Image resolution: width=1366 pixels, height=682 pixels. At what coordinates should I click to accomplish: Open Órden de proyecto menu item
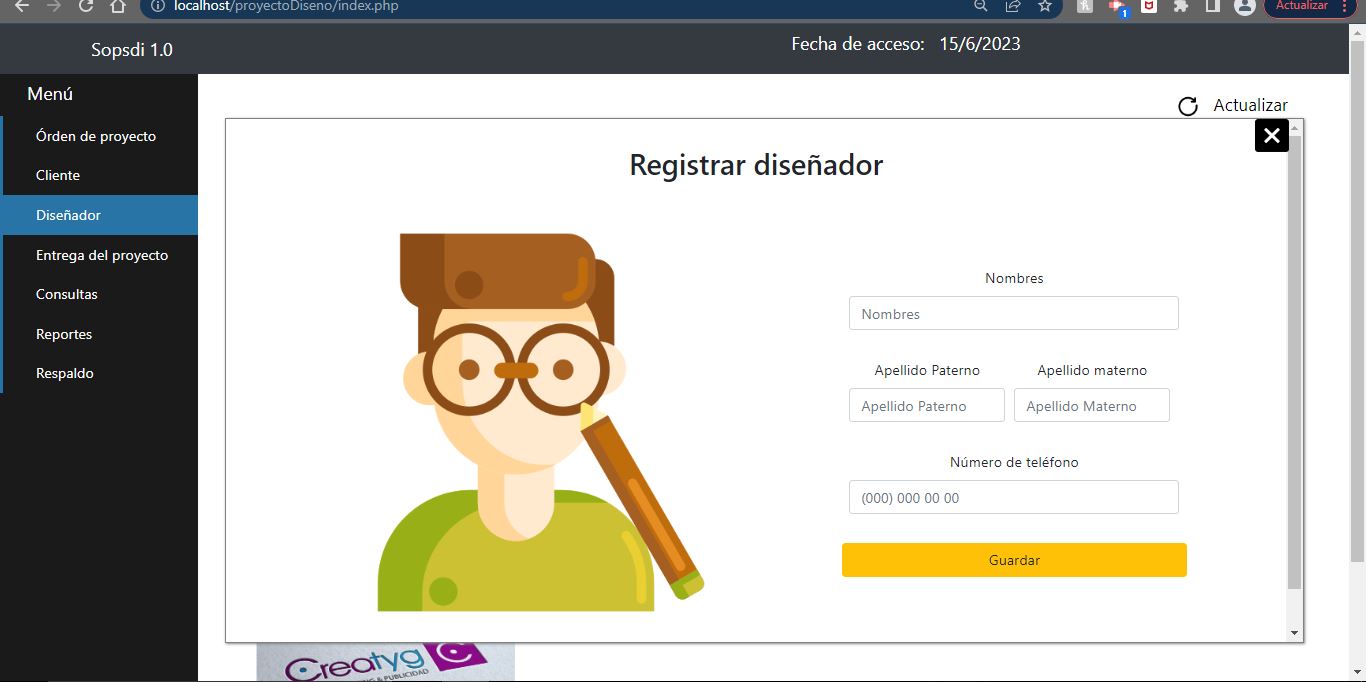[x=96, y=136]
